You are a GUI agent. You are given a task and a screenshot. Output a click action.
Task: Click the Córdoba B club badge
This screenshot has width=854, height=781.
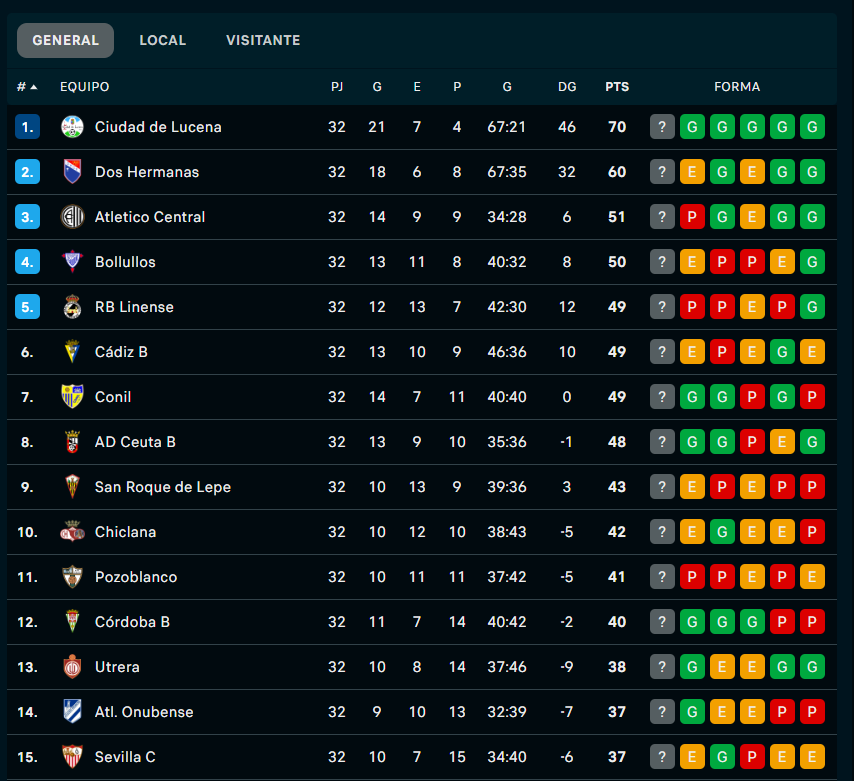(72, 622)
